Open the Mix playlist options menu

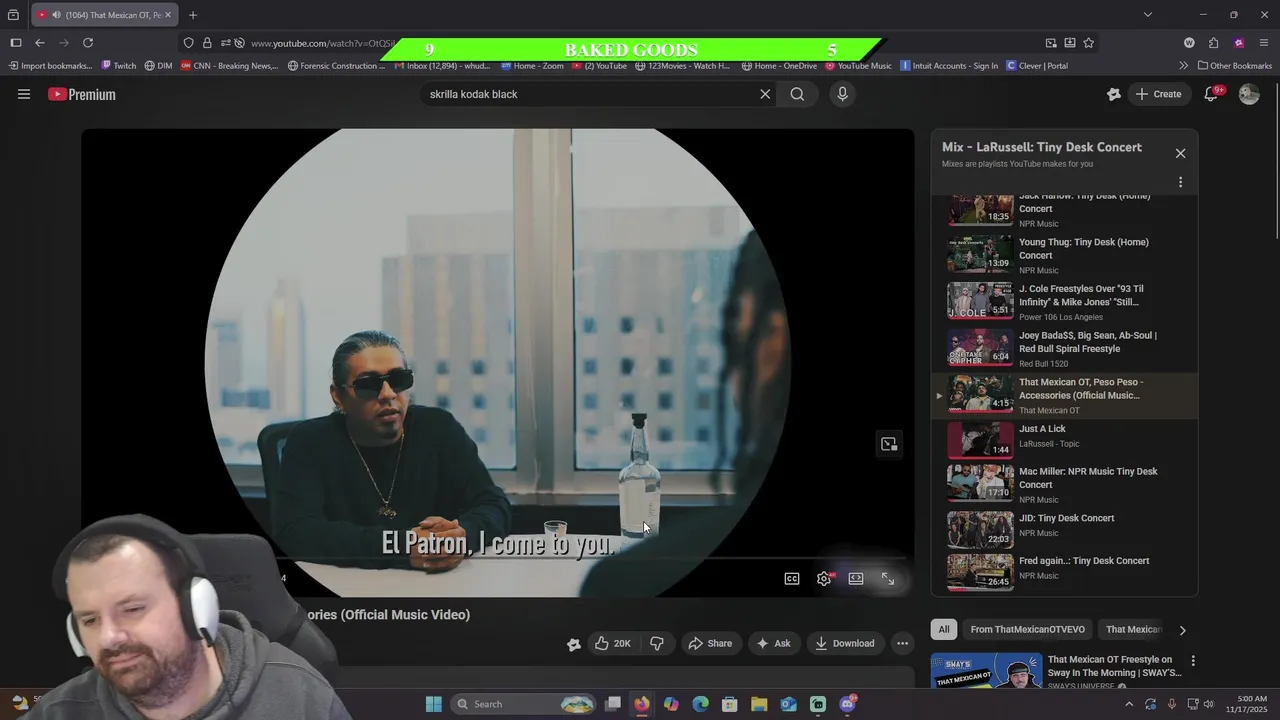pyautogui.click(x=1180, y=182)
